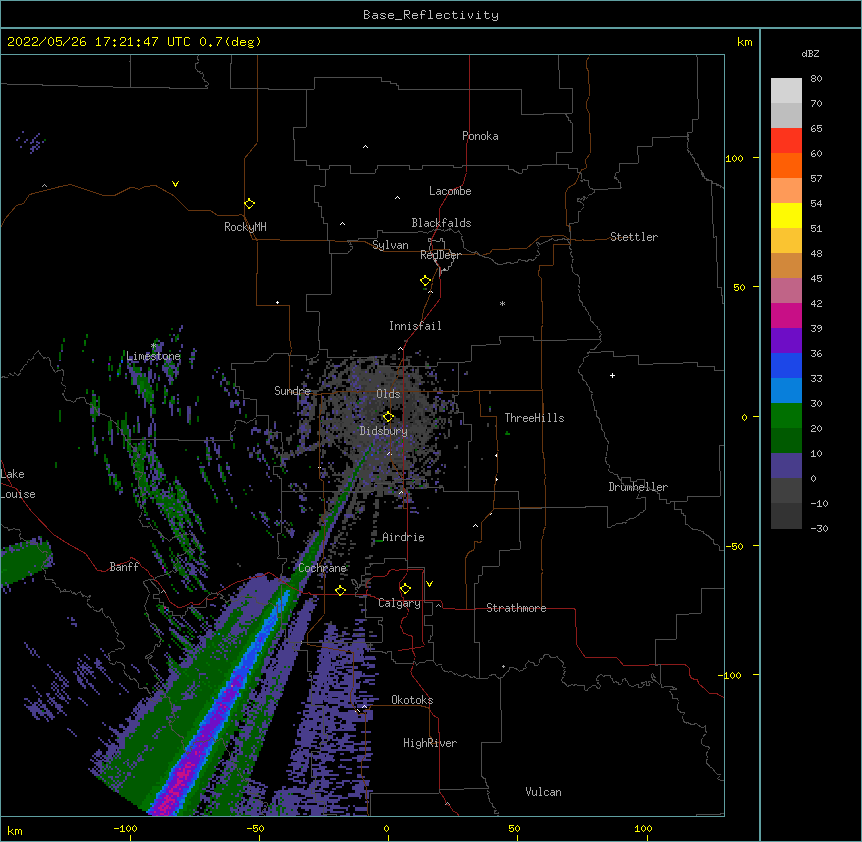
Task: Click the -30 value at legend bottom
Action: (819, 528)
